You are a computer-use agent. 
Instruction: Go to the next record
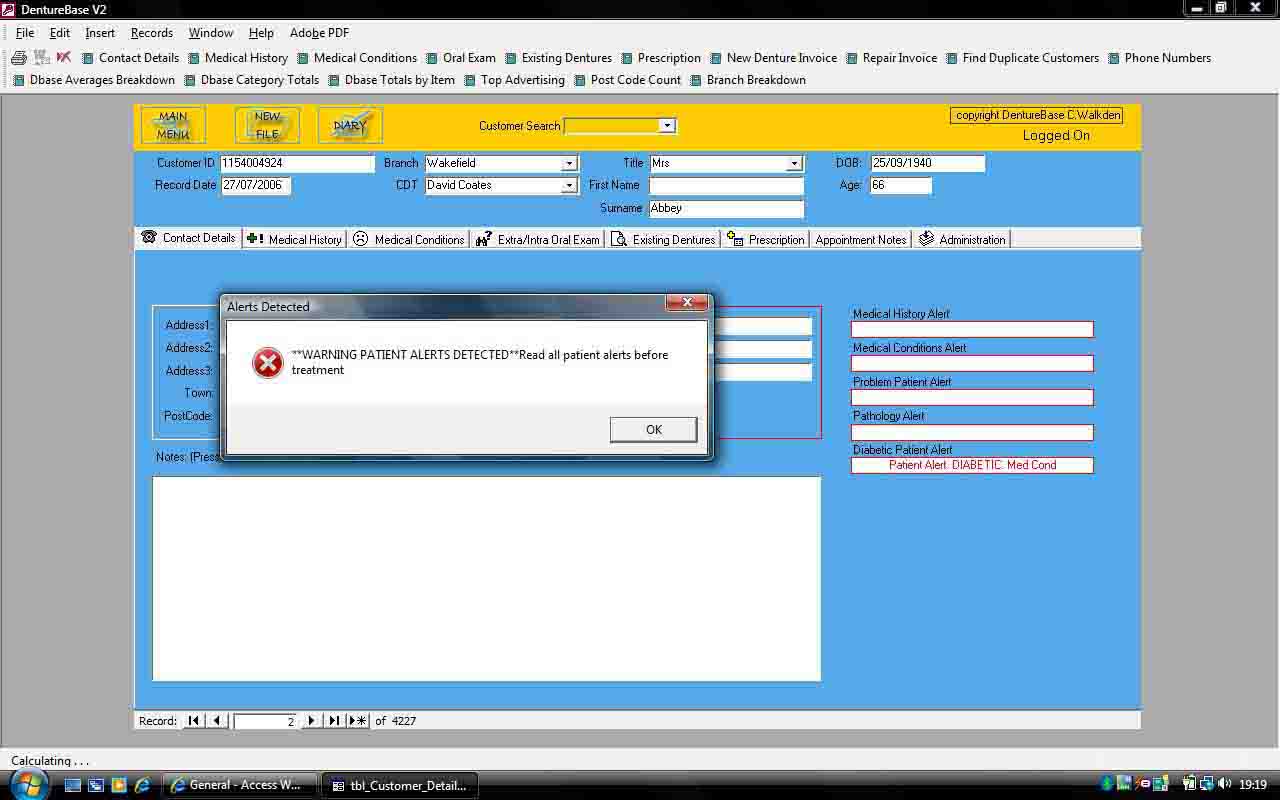311,721
